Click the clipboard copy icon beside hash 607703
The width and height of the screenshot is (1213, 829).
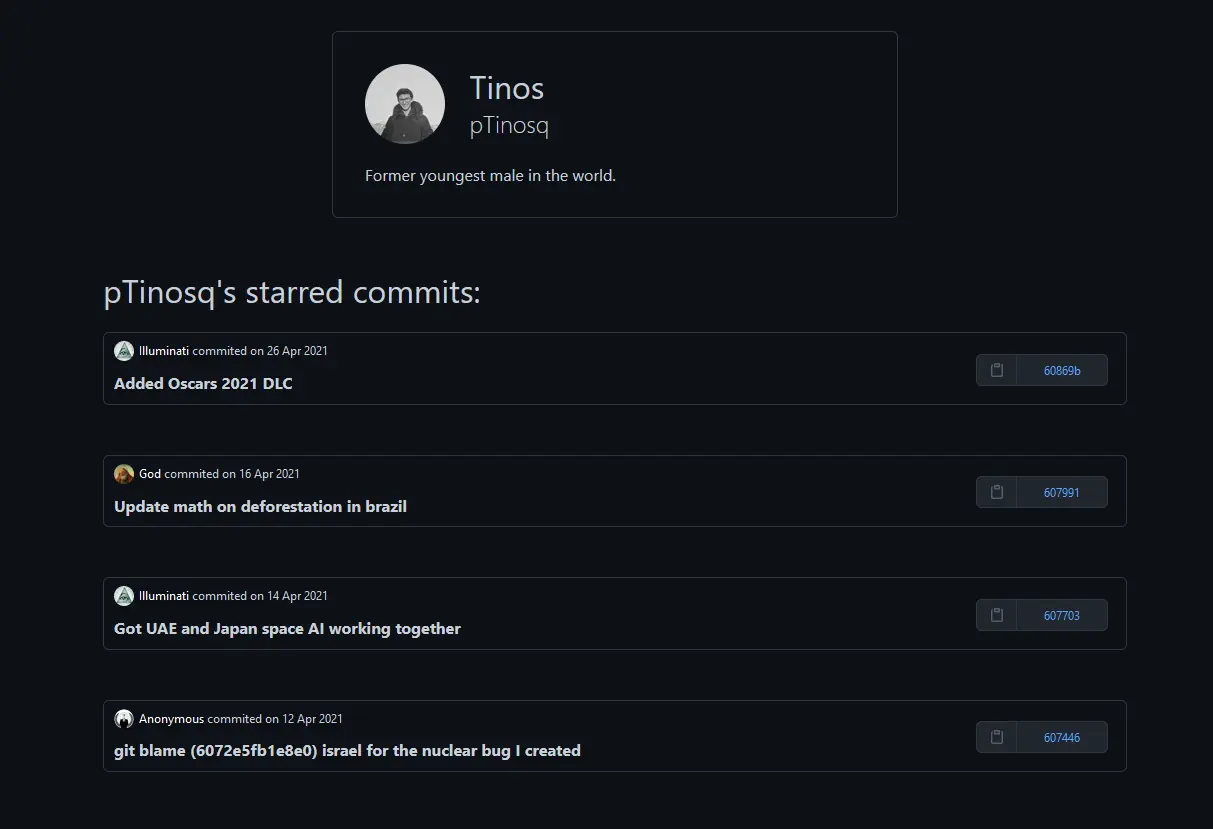tap(996, 615)
